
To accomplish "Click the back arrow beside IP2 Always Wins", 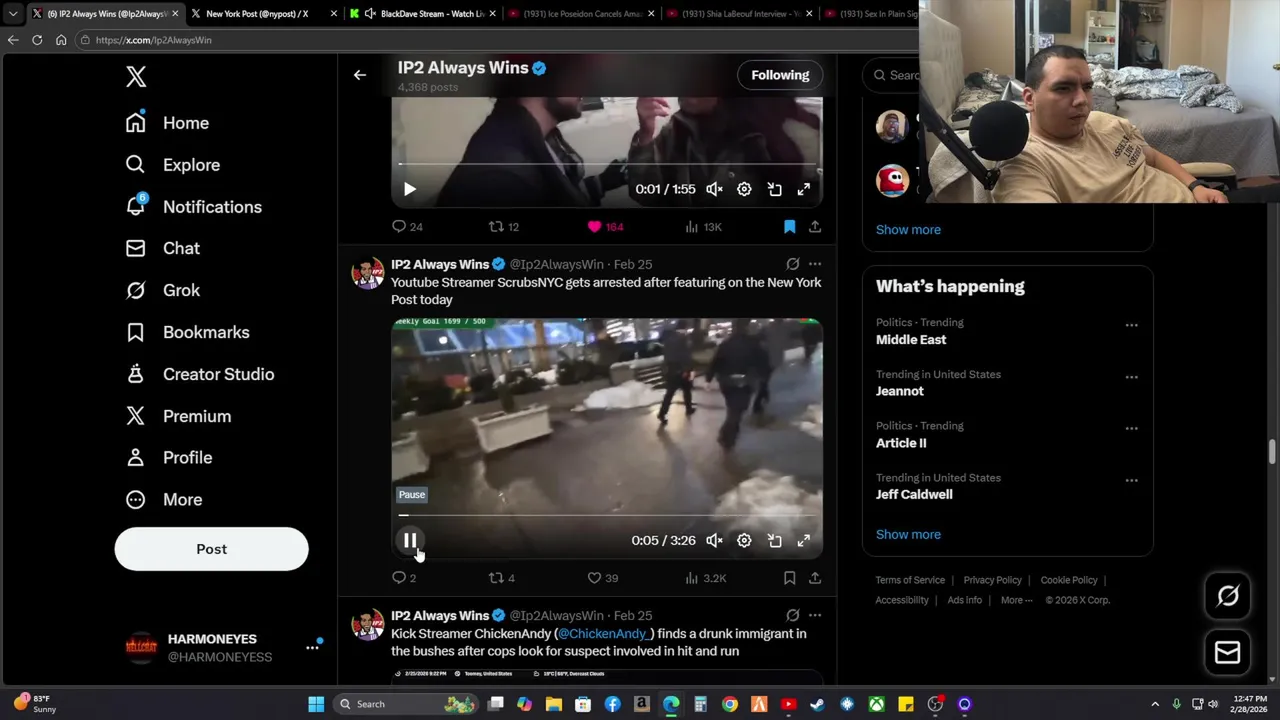I will pyautogui.click(x=360, y=75).
